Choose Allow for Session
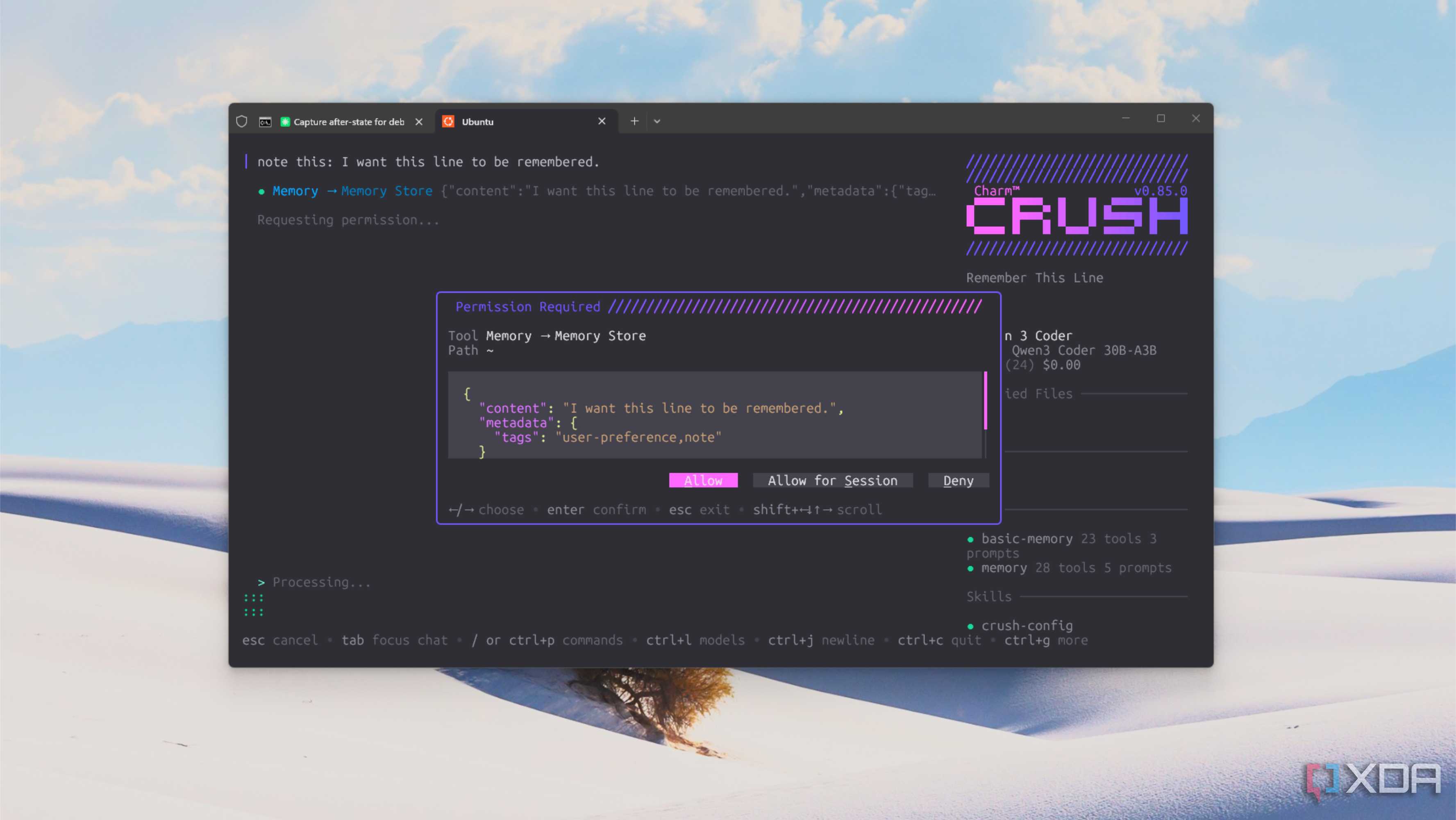The height and width of the screenshot is (820, 1456). coord(833,480)
